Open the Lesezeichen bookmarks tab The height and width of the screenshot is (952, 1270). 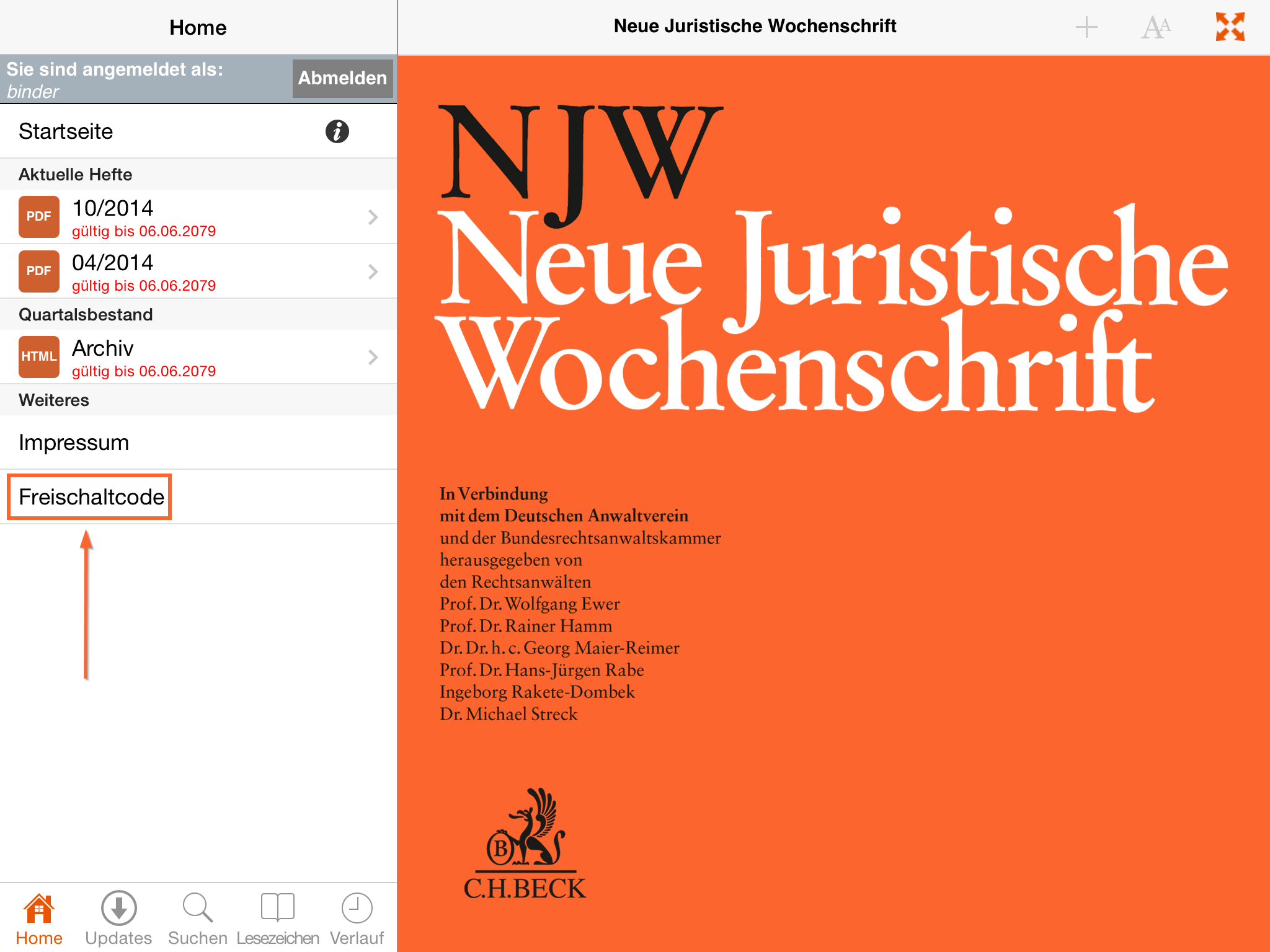point(278,920)
